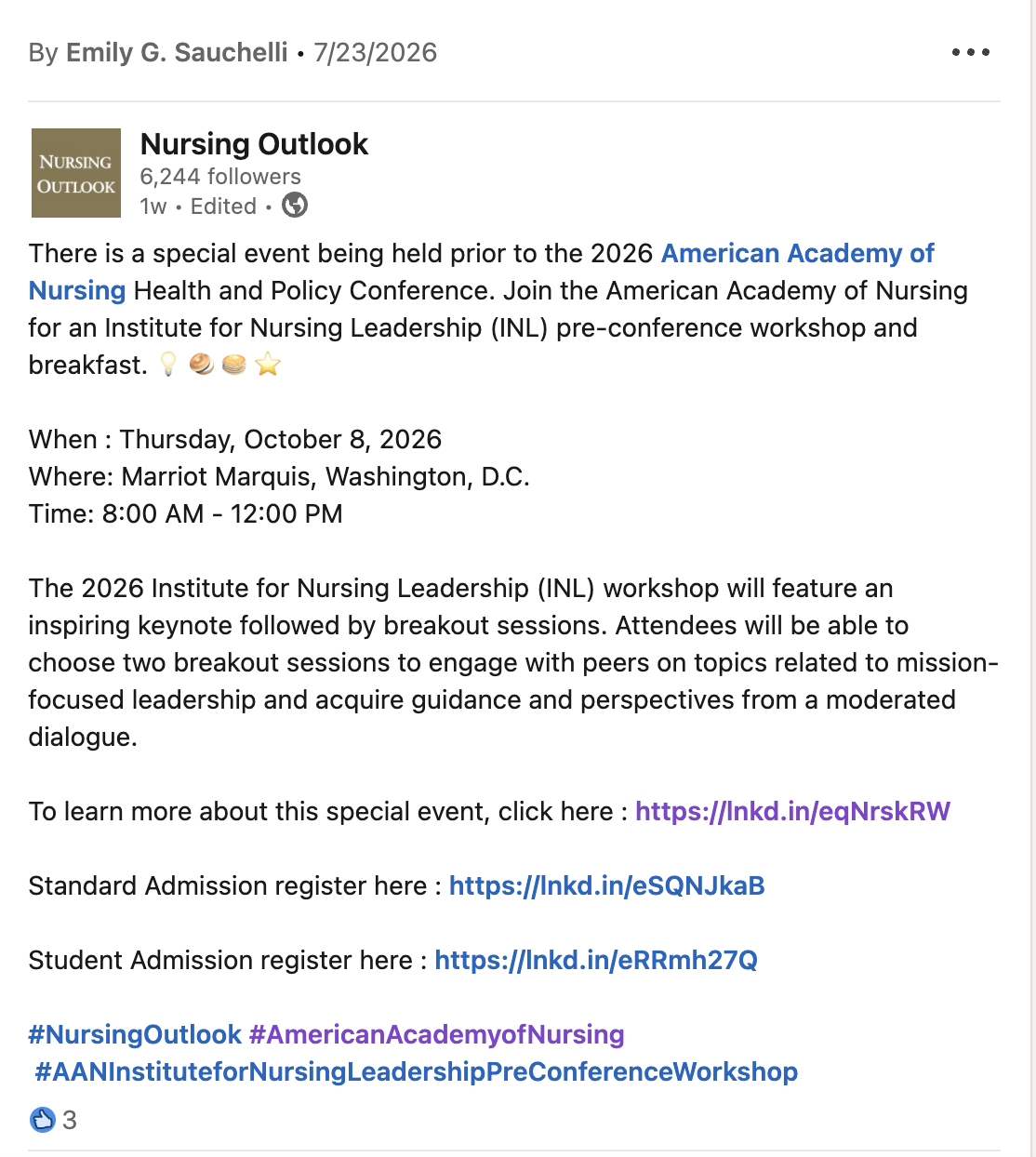
Task: Click the #AANInstituteforNursingLeadershipPreConferenceWorkshop hashtag
Action: pyautogui.click(x=416, y=1071)
